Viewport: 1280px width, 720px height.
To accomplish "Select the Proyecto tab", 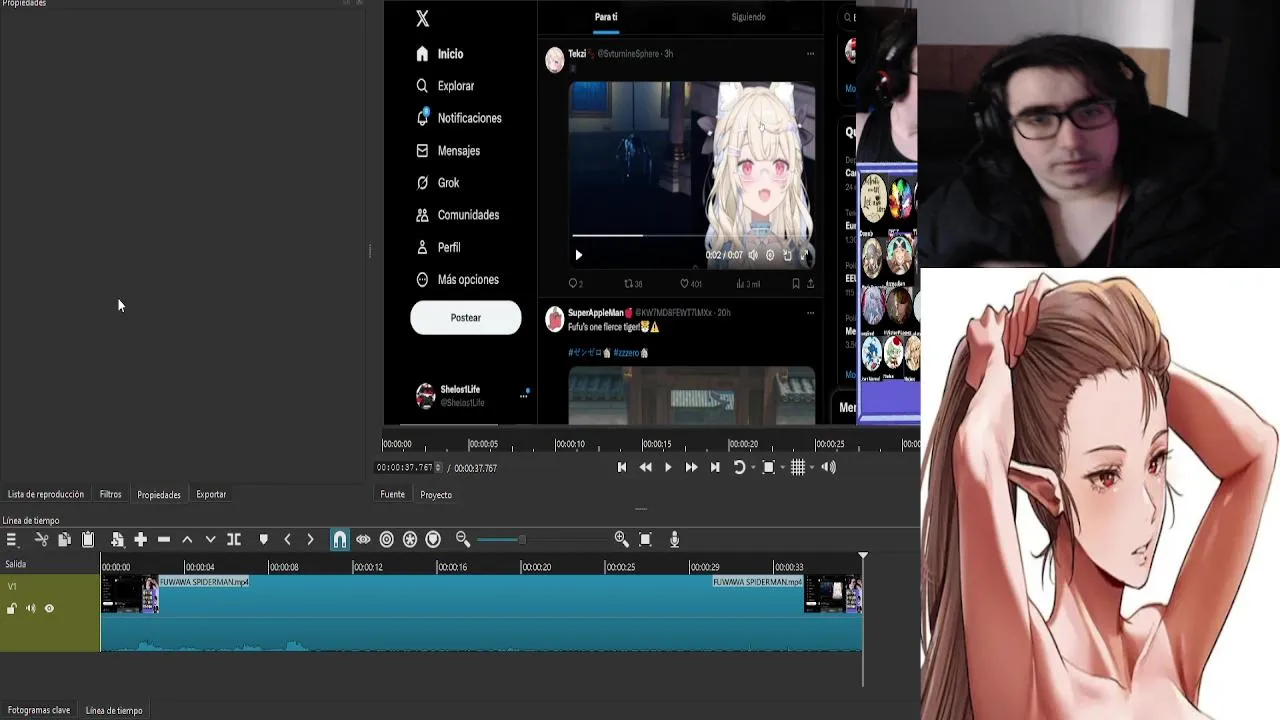I will (x=436, y=494).
